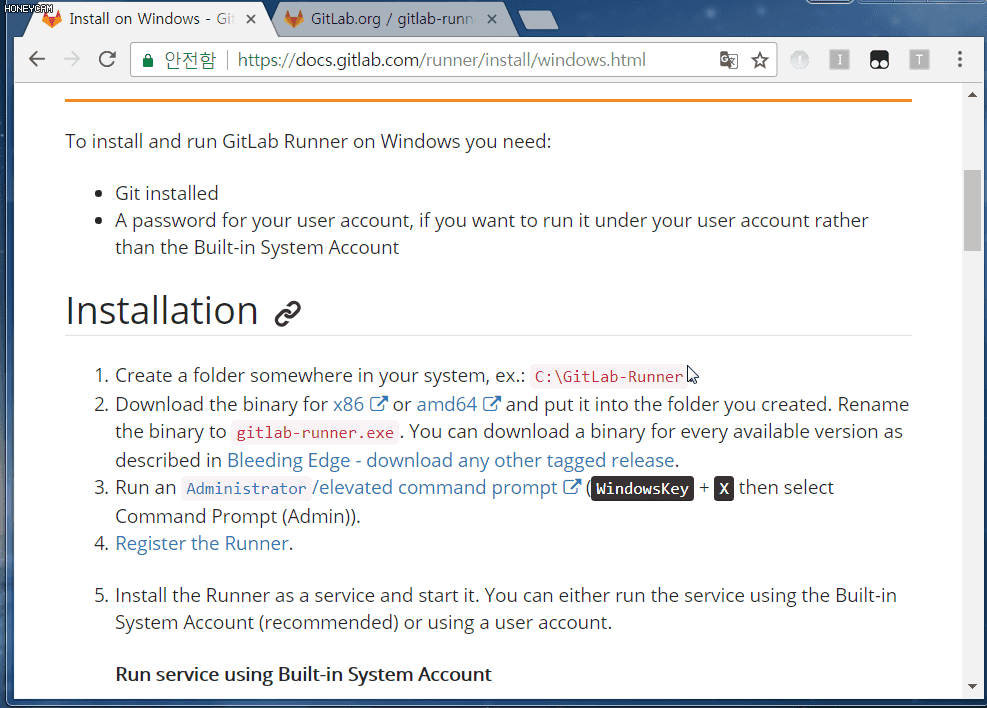
Task: Close the Install on Windows tab
Action: (251, 20)
